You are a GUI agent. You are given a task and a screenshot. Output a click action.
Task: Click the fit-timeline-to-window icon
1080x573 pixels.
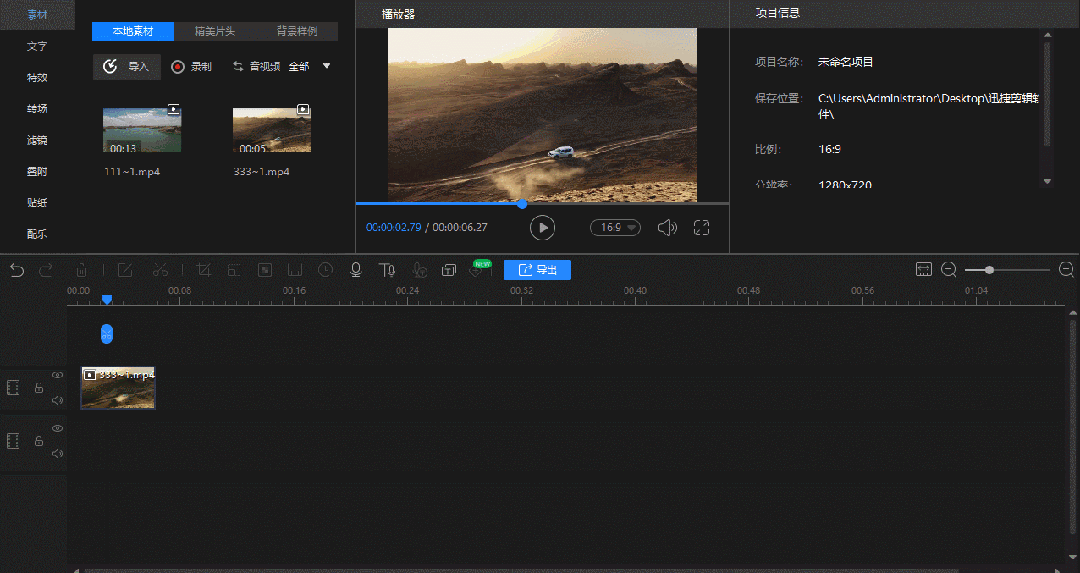coord(924,270)
